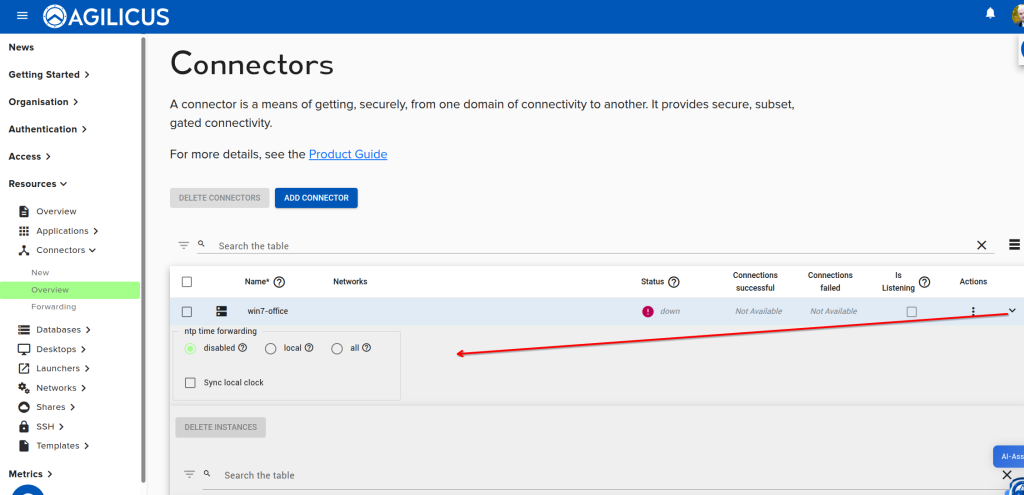Open the hamburger navigation menu
This screenshot has height=495, width=1024.
(22, 15)
